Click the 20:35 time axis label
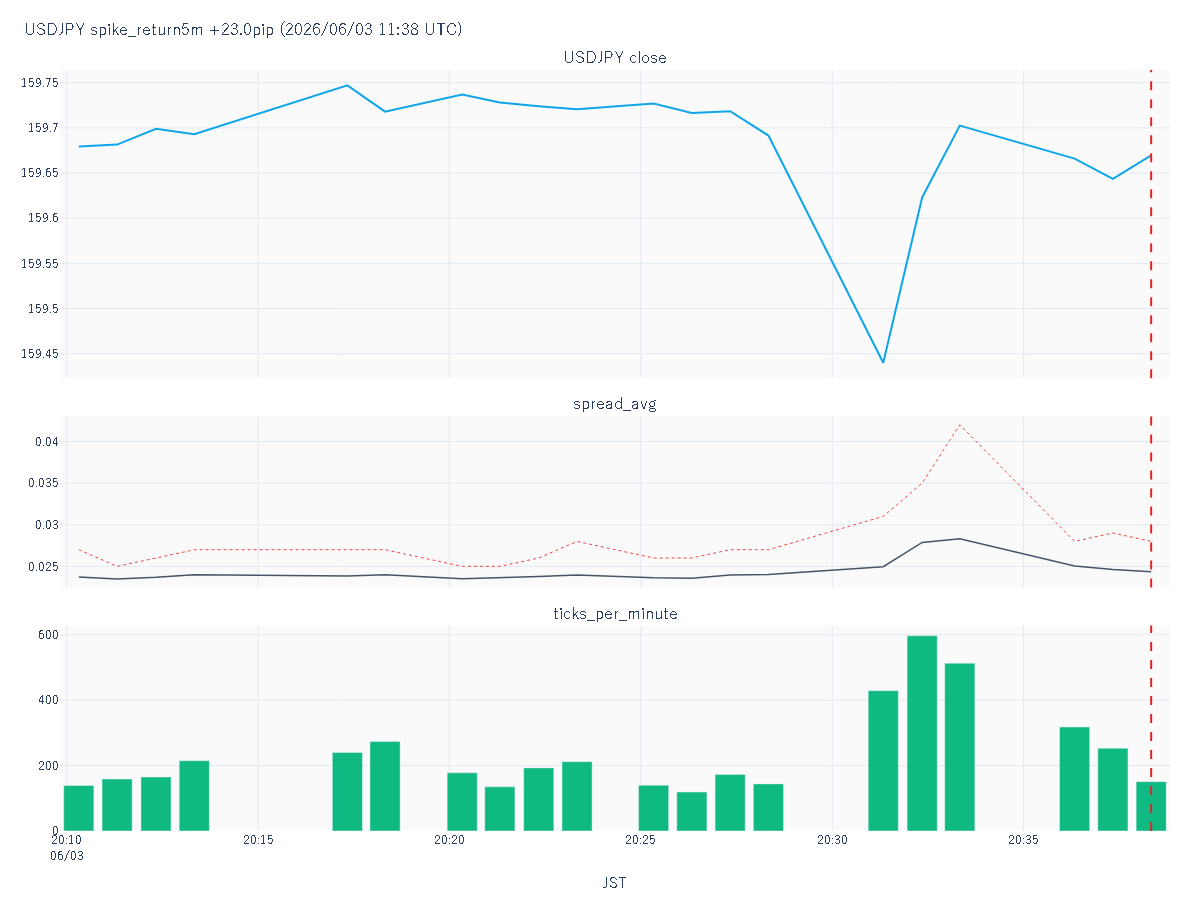 click(1023, 840)
